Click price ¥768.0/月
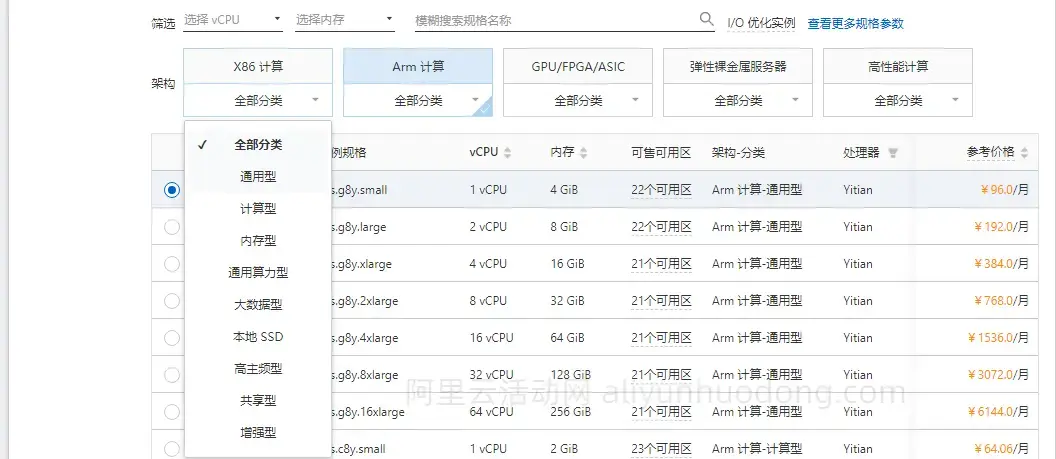Screen dimensions: 1056x459 pyautogui.click(x=1001, y=301)
